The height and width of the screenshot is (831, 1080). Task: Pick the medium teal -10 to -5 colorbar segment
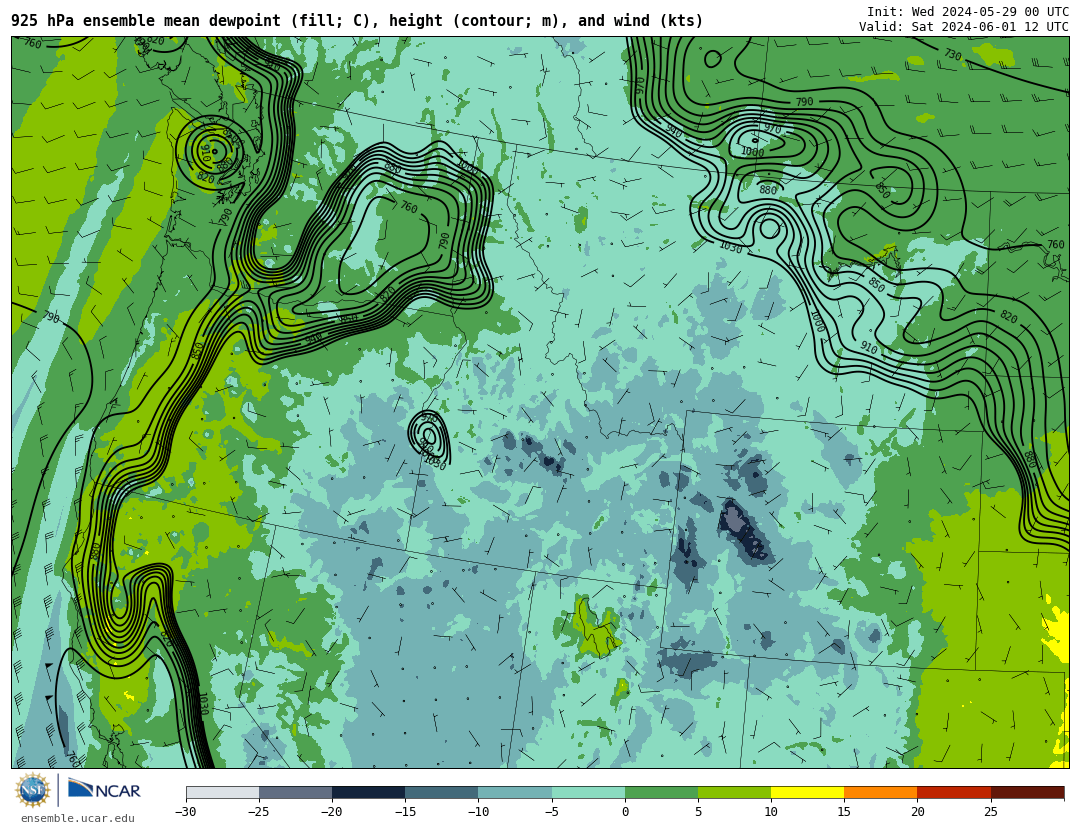[515, 792]
